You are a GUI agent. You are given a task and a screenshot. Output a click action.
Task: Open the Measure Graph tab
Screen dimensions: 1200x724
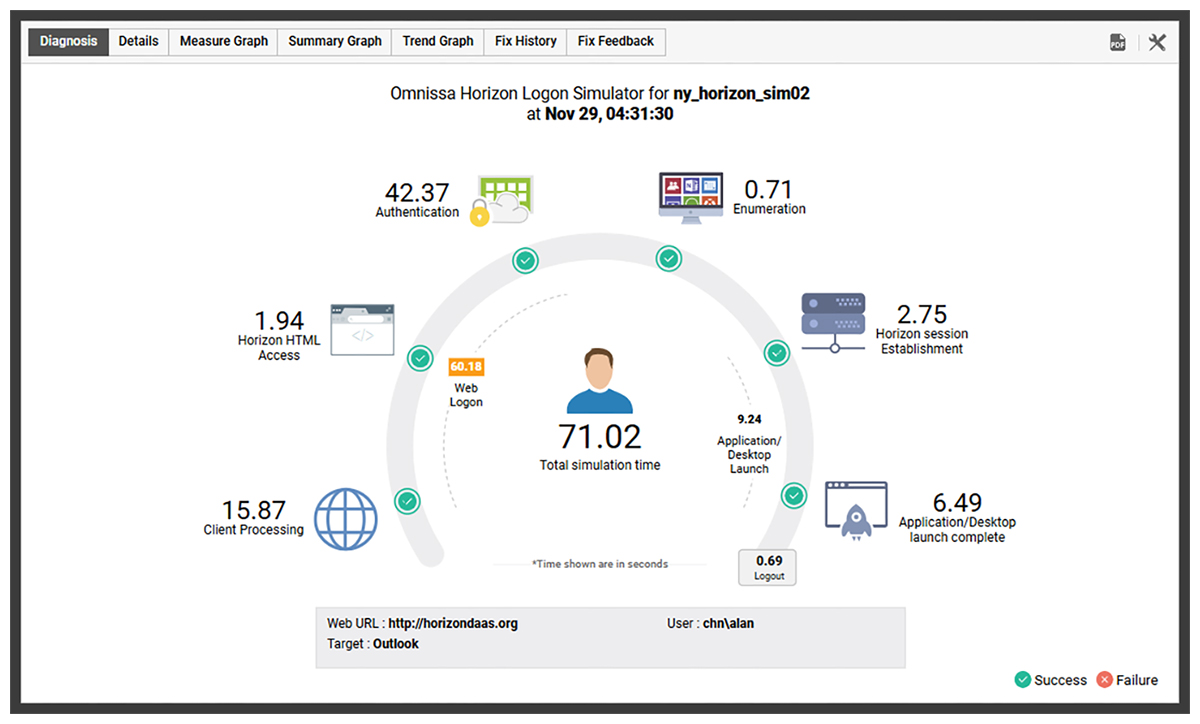(x=224, y=41)
